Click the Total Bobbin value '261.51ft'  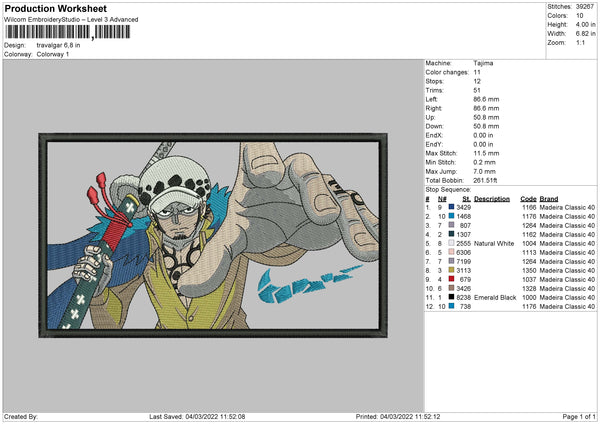coord(485,181)
